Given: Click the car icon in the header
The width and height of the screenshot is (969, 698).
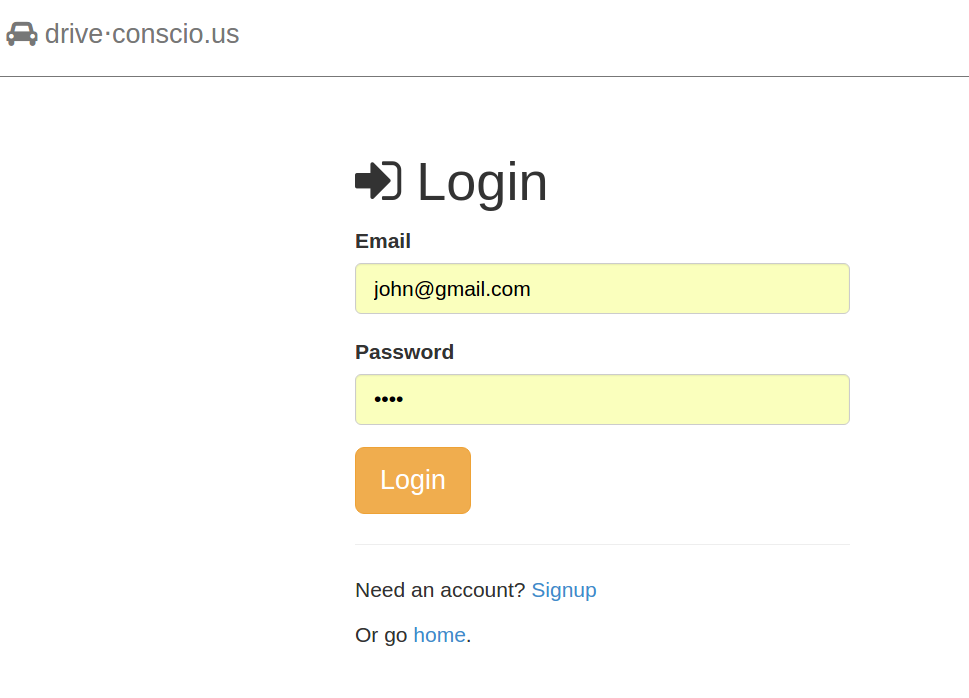Looking at the screenshot, I should 21,34.
